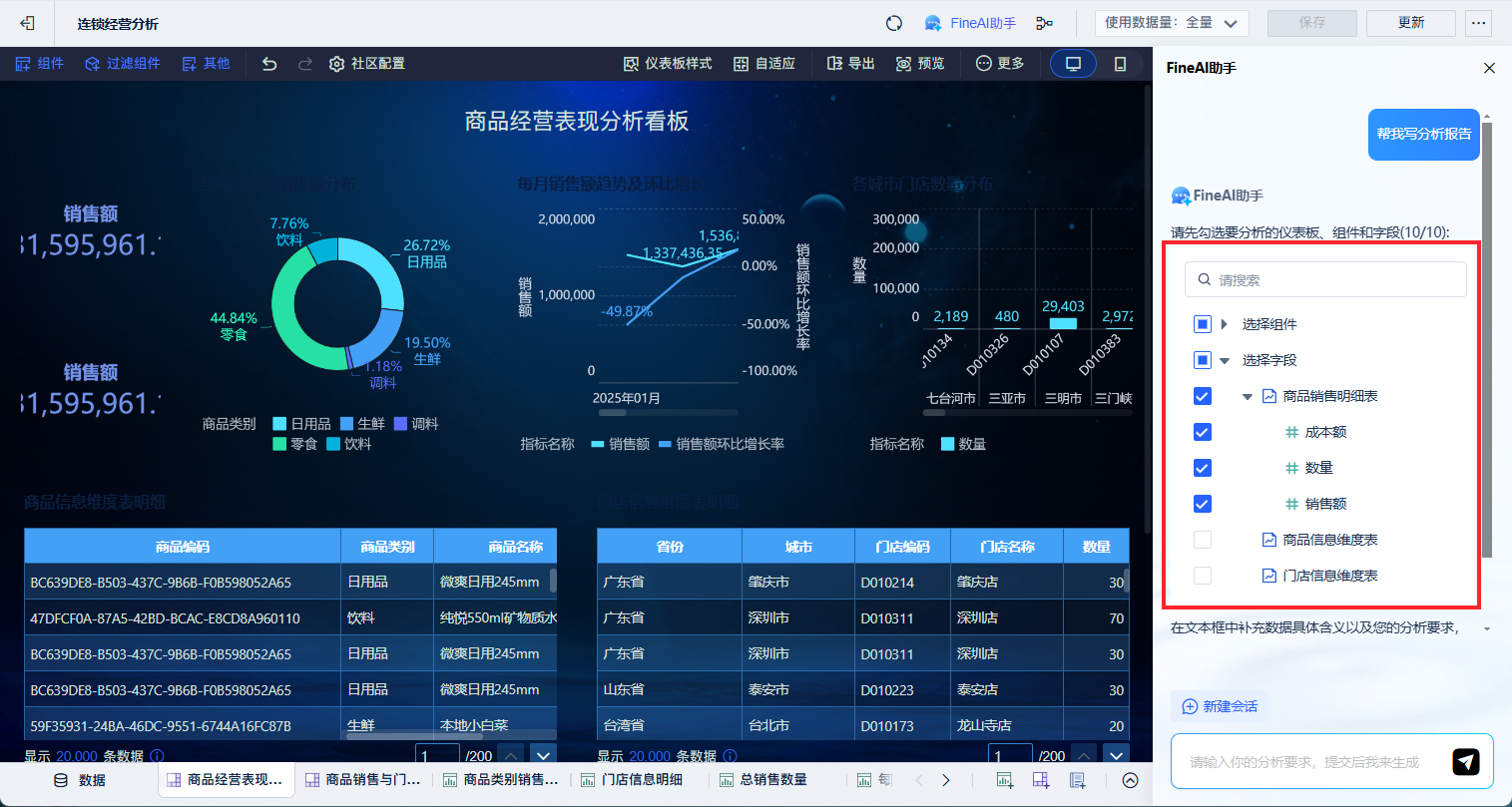Click the 预览 preview button
The image size is (1512, 807).
(920, 64)
